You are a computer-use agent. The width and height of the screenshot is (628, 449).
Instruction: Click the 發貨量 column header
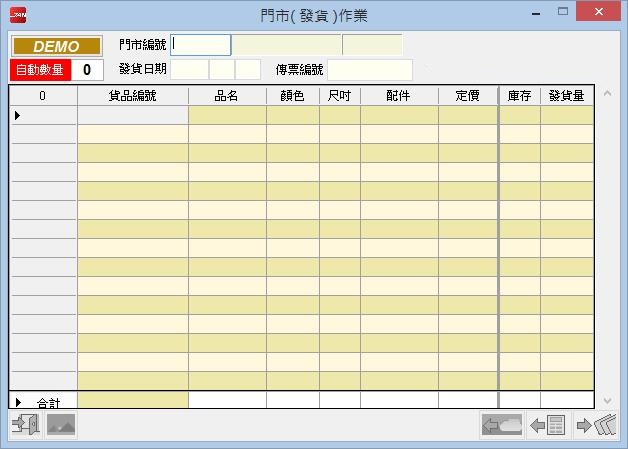tap(567, 96)
